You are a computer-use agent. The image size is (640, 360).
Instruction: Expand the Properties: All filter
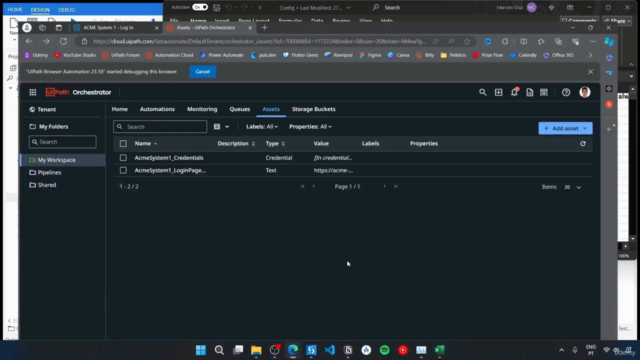(310, 127)
